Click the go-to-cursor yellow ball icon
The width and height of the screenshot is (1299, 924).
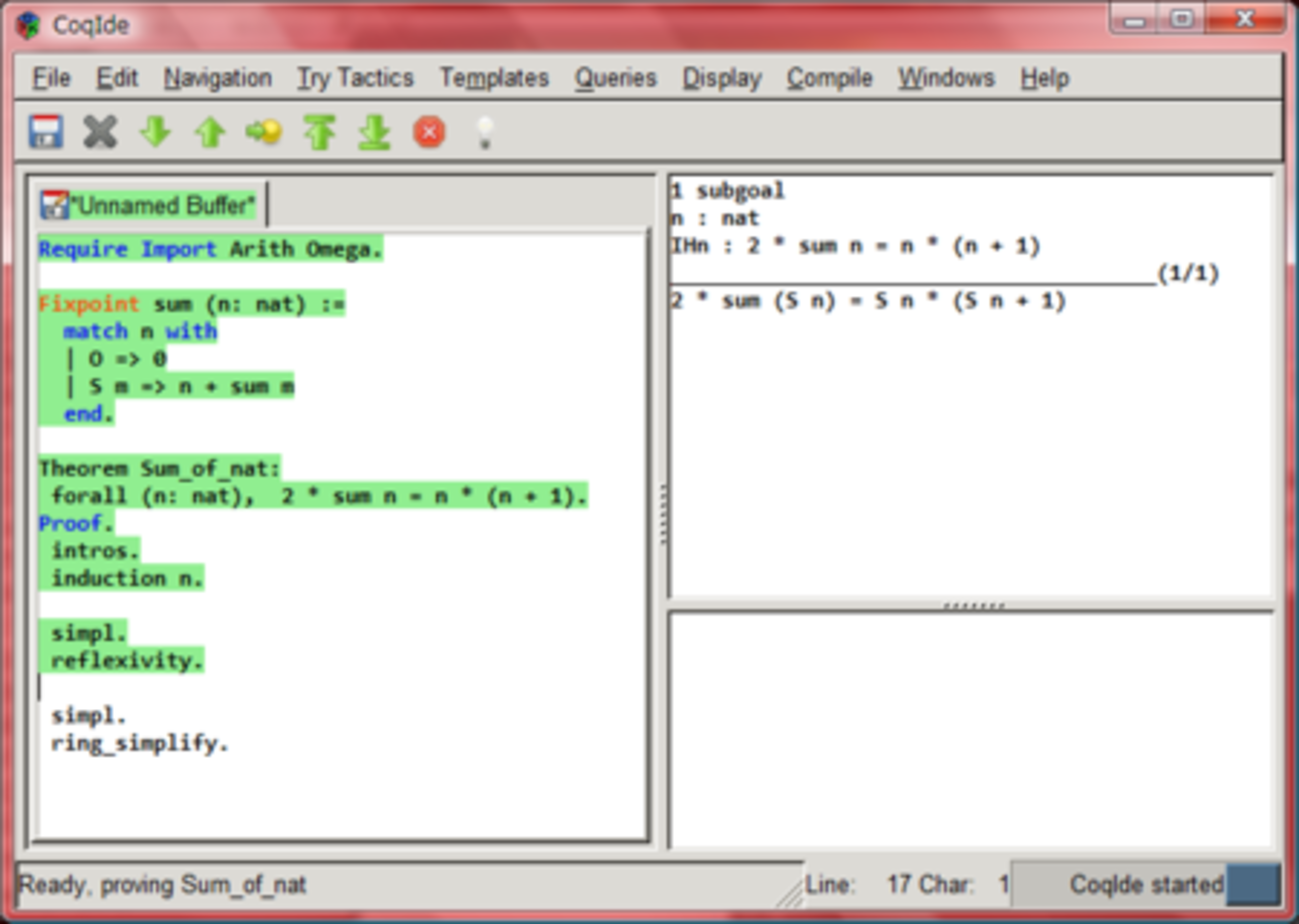click(264, 132)
